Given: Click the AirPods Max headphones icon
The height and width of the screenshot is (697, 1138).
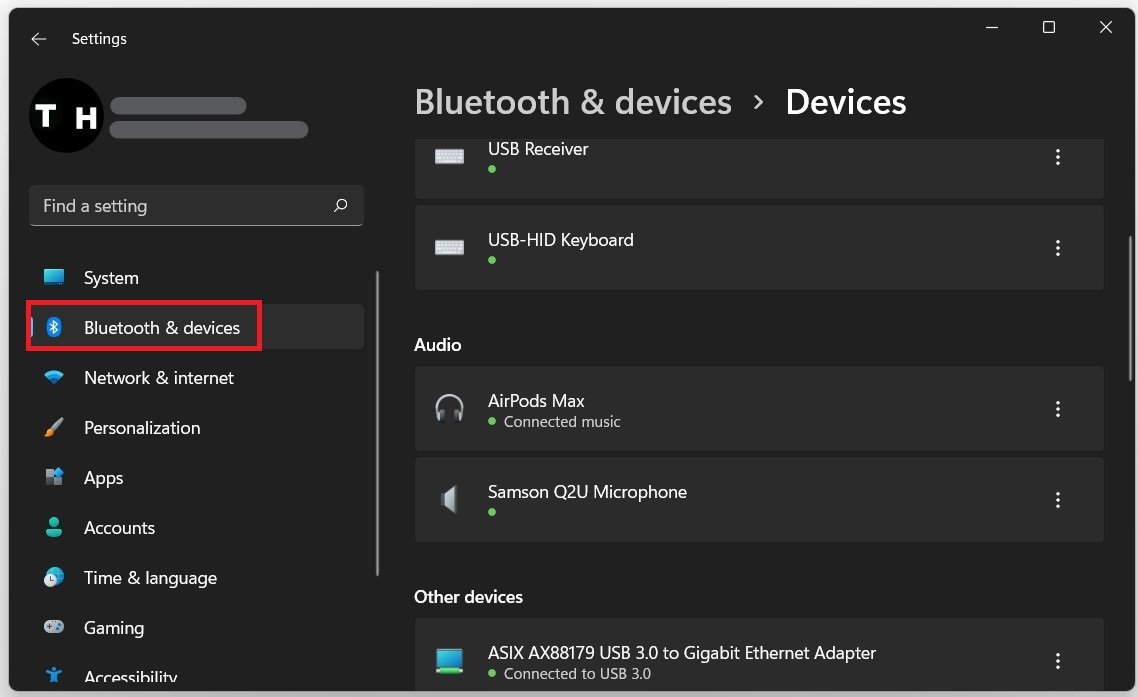Looking at the screenshot, I should (x=449, y=409).
